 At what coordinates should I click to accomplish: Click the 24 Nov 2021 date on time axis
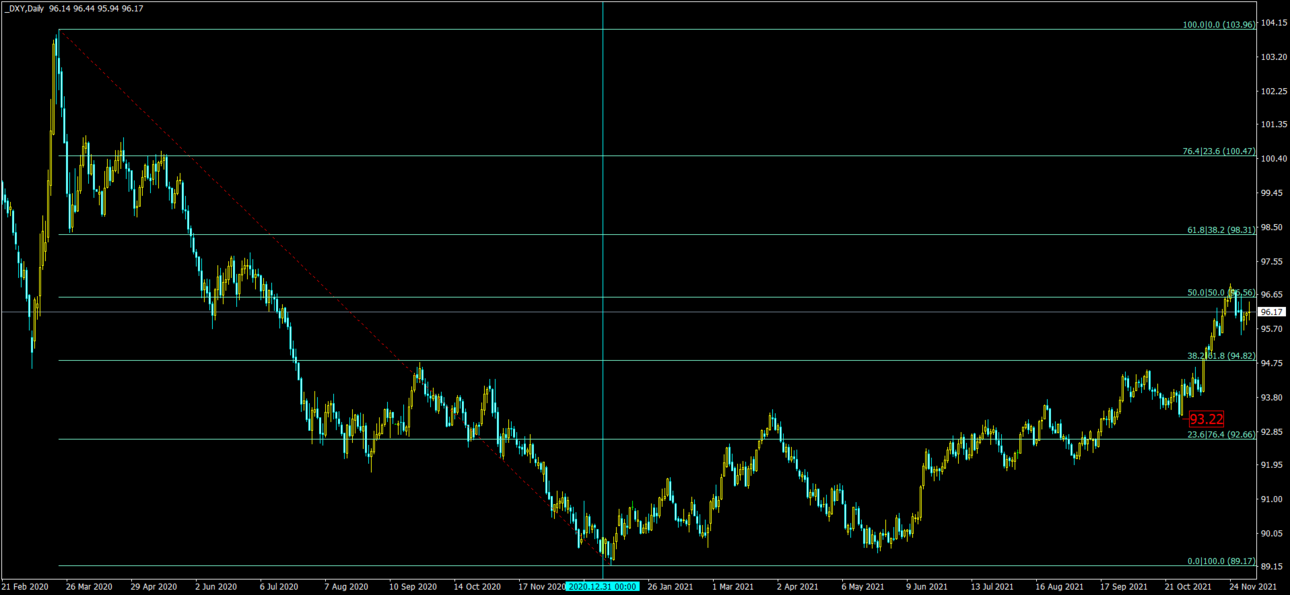click(x=1252, y=587)
